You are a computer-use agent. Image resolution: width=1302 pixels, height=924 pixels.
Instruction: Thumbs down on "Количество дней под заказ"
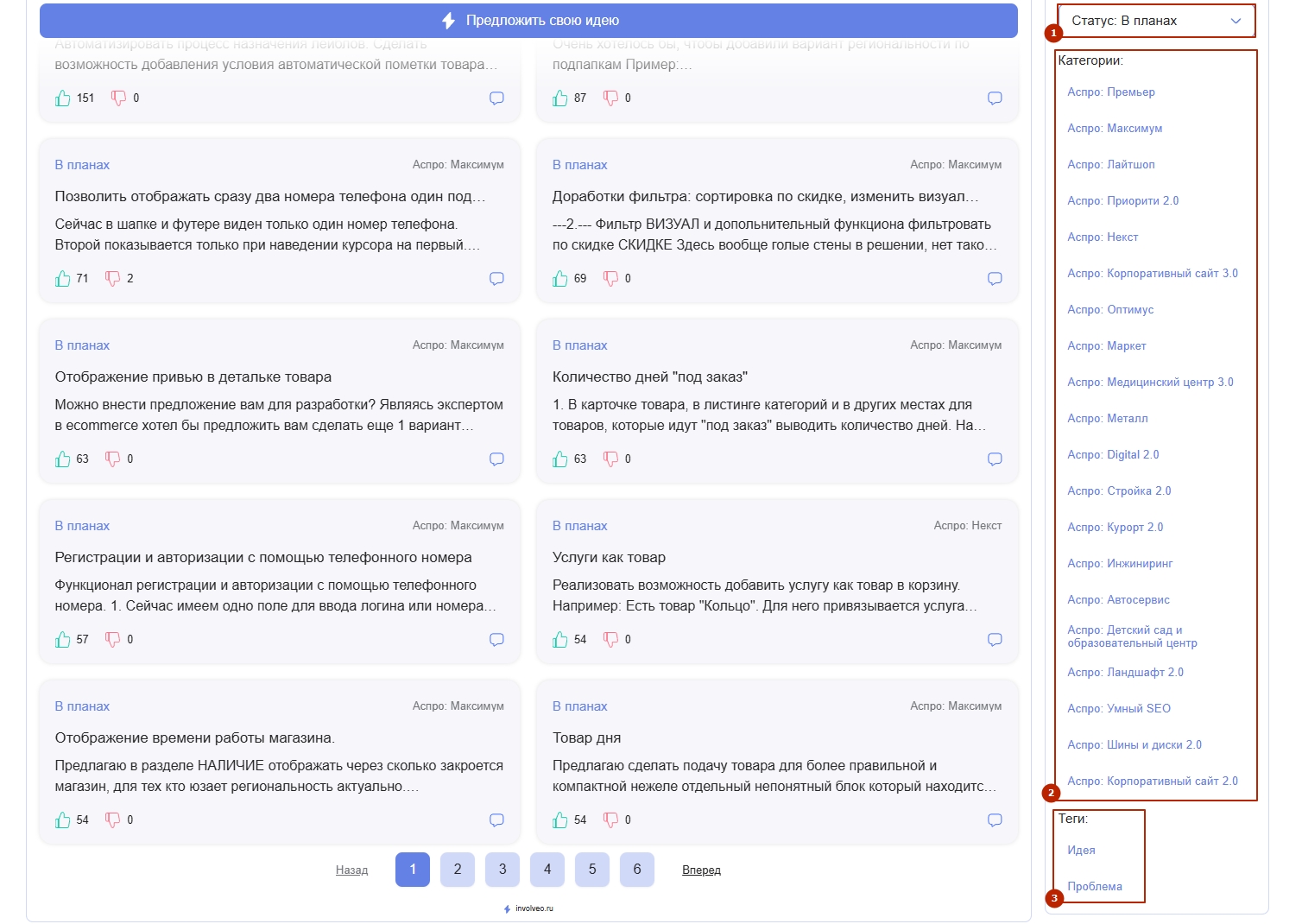click(x=610, y=459)
